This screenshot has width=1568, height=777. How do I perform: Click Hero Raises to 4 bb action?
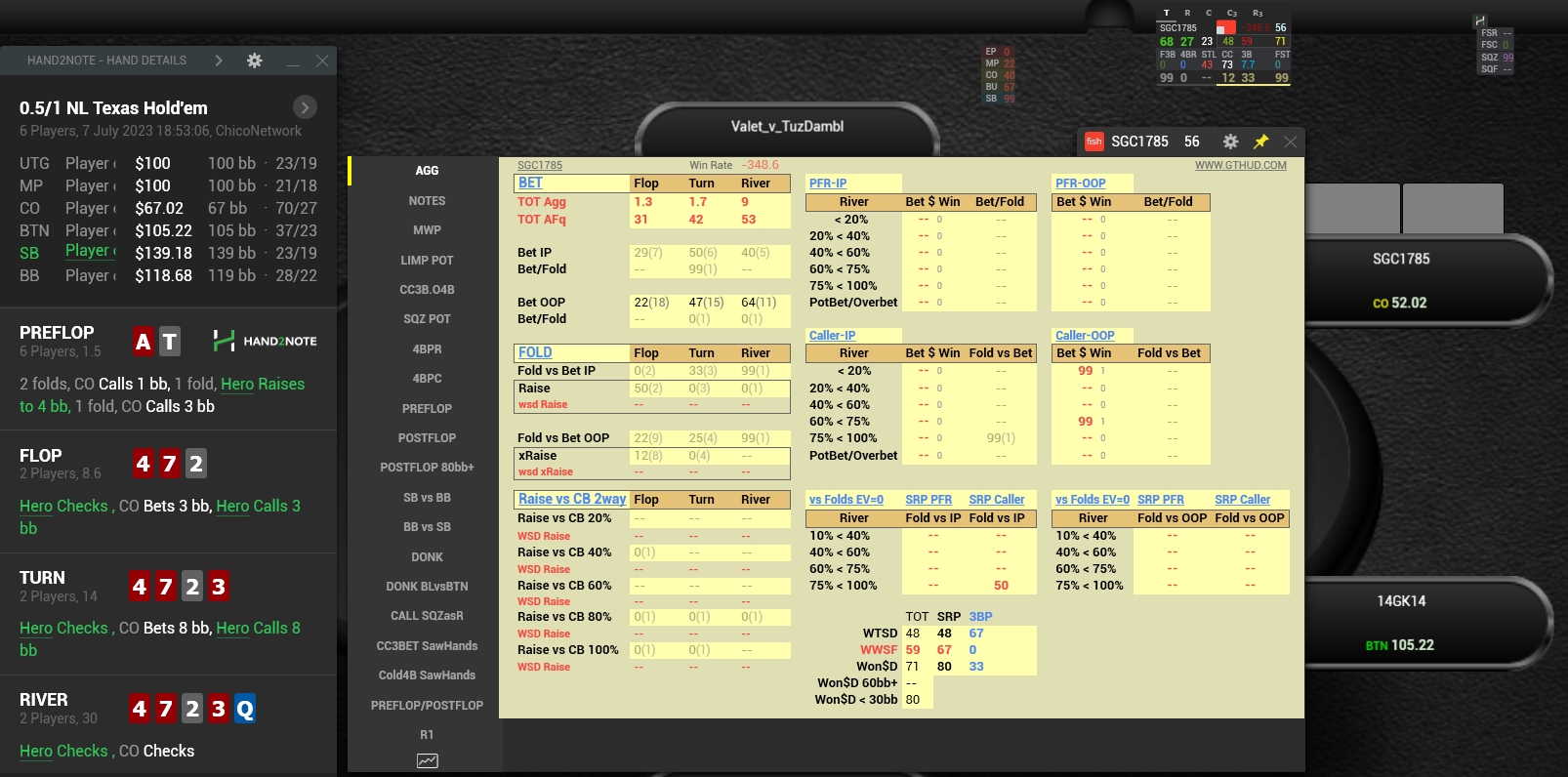pos(162,395)
